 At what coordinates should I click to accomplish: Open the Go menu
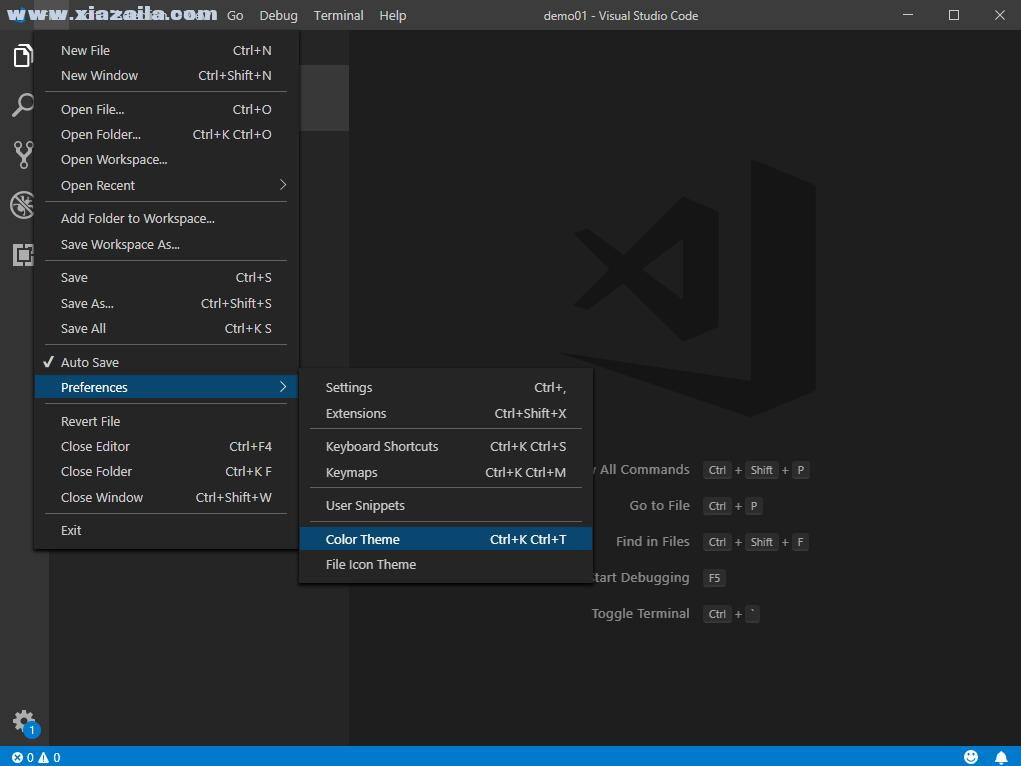coord(235,15)
